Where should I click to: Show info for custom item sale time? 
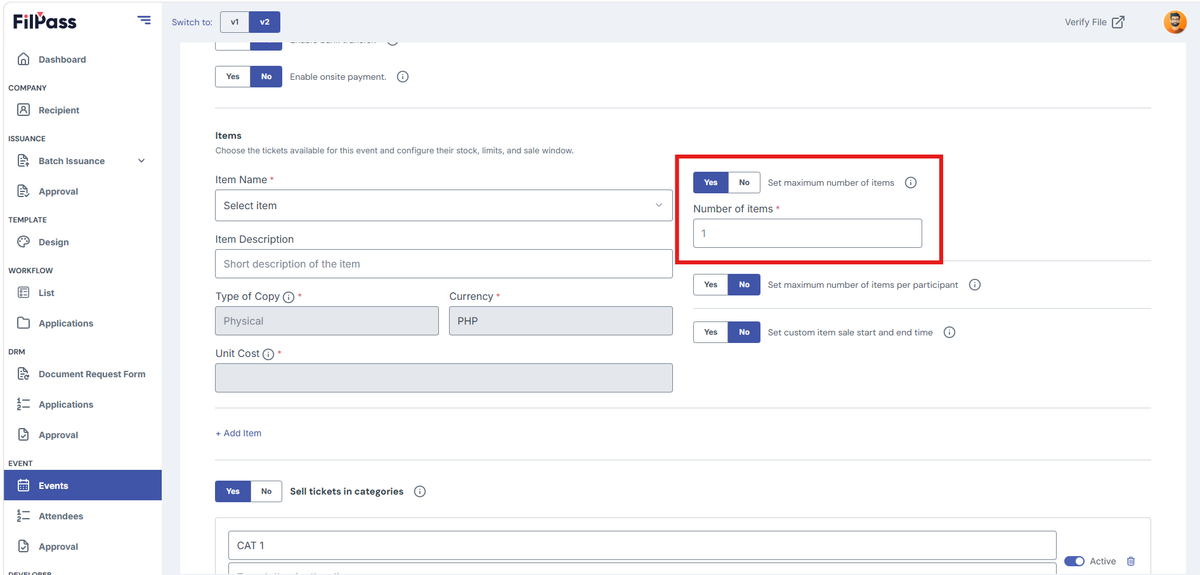tap(949, 332)
